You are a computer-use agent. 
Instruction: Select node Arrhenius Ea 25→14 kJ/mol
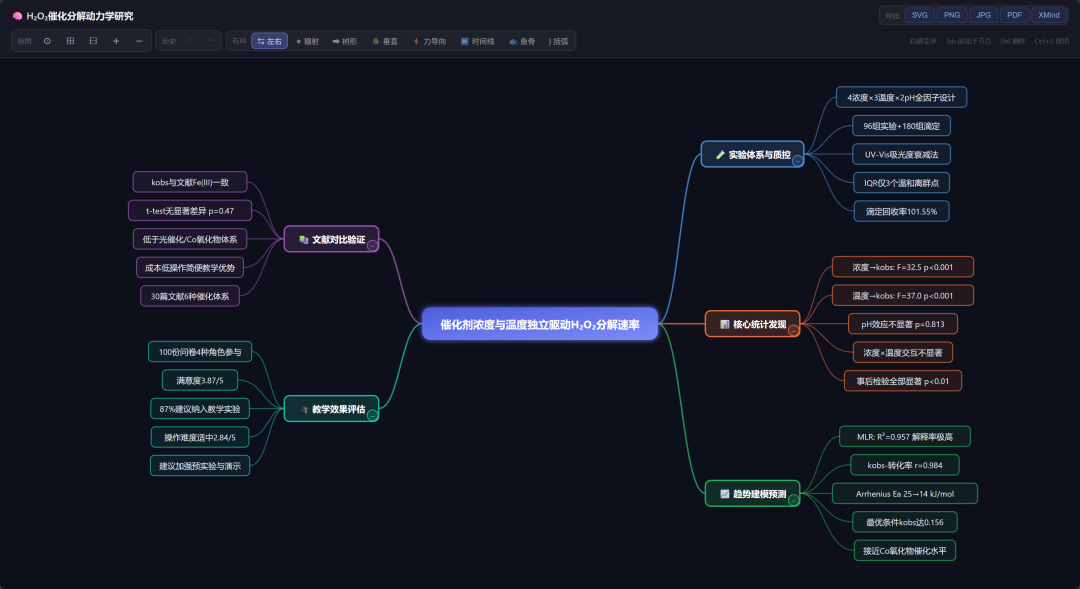904,493
